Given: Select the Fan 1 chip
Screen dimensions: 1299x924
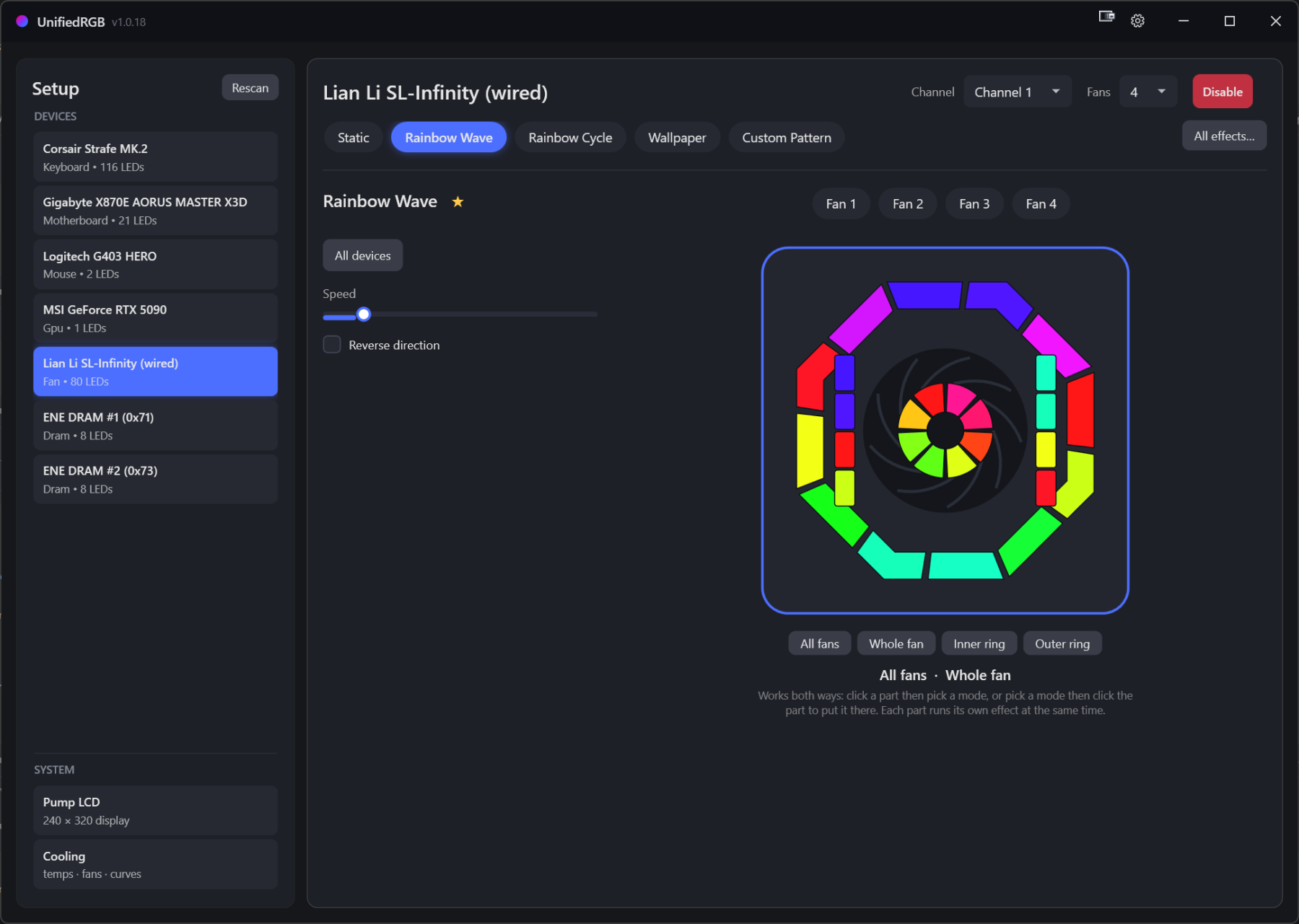Looking at the screenshot, I should [x=841, y=203].
